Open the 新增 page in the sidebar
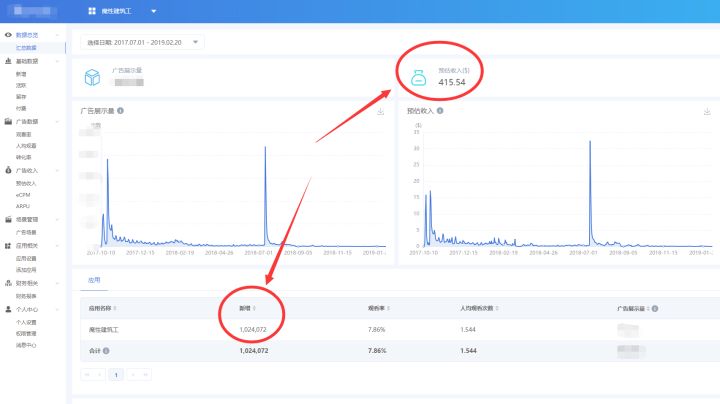The image size is (720, 404). click(x=21, y=74)
